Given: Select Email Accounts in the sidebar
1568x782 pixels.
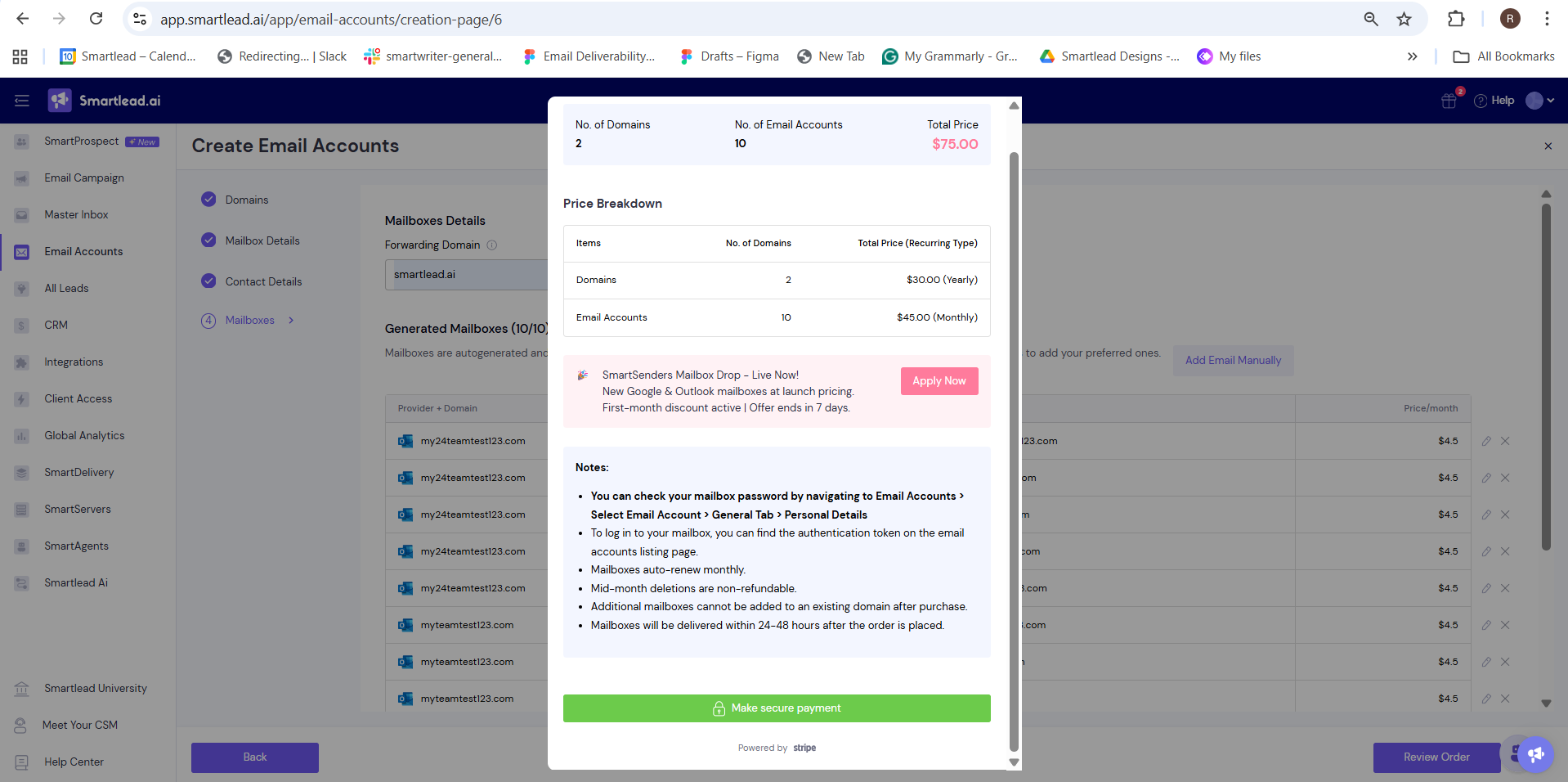Looking at the screenshot, I should tap(83, 252).
